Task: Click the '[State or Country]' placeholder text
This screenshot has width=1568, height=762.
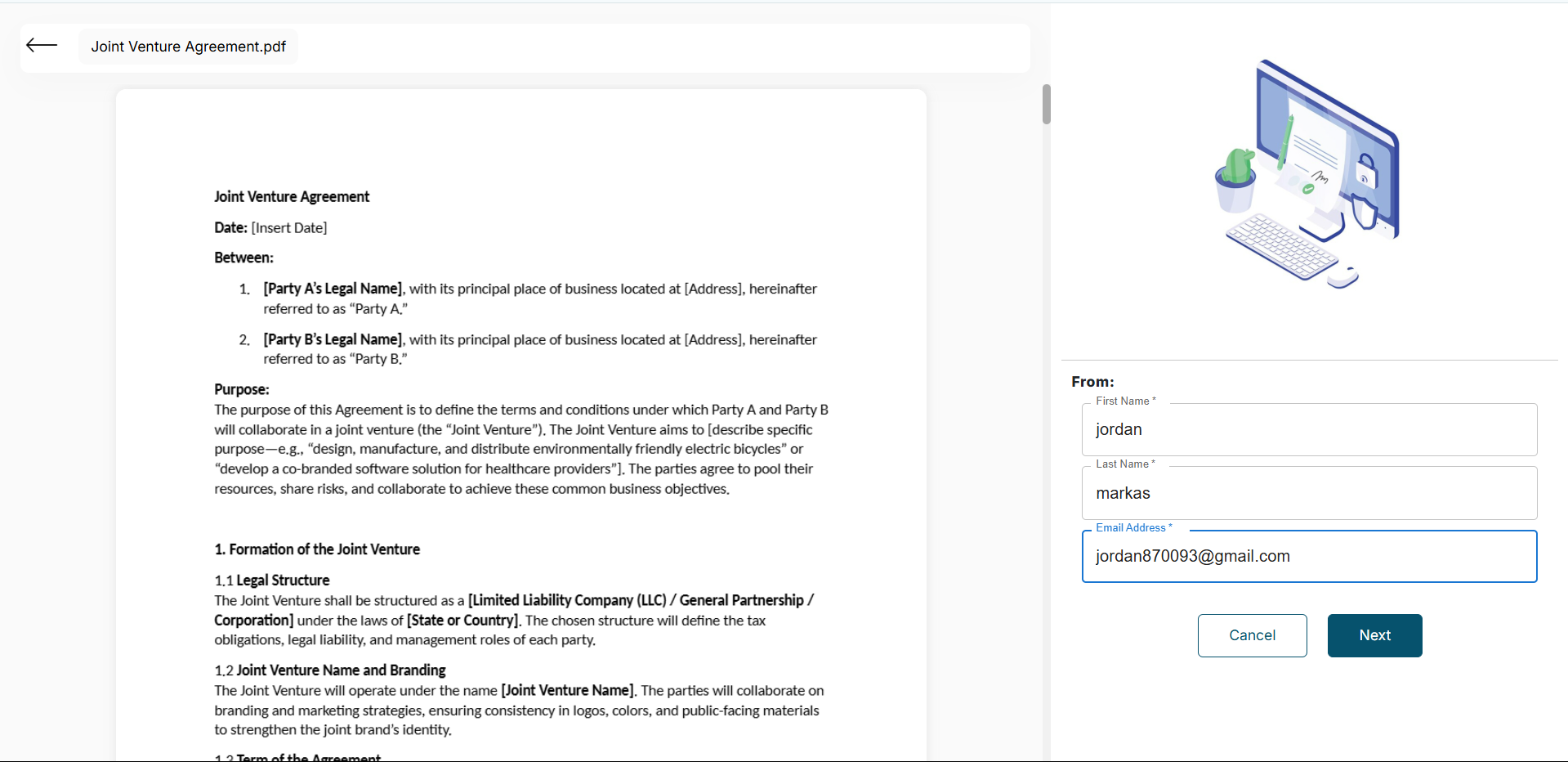Action: 462,621
